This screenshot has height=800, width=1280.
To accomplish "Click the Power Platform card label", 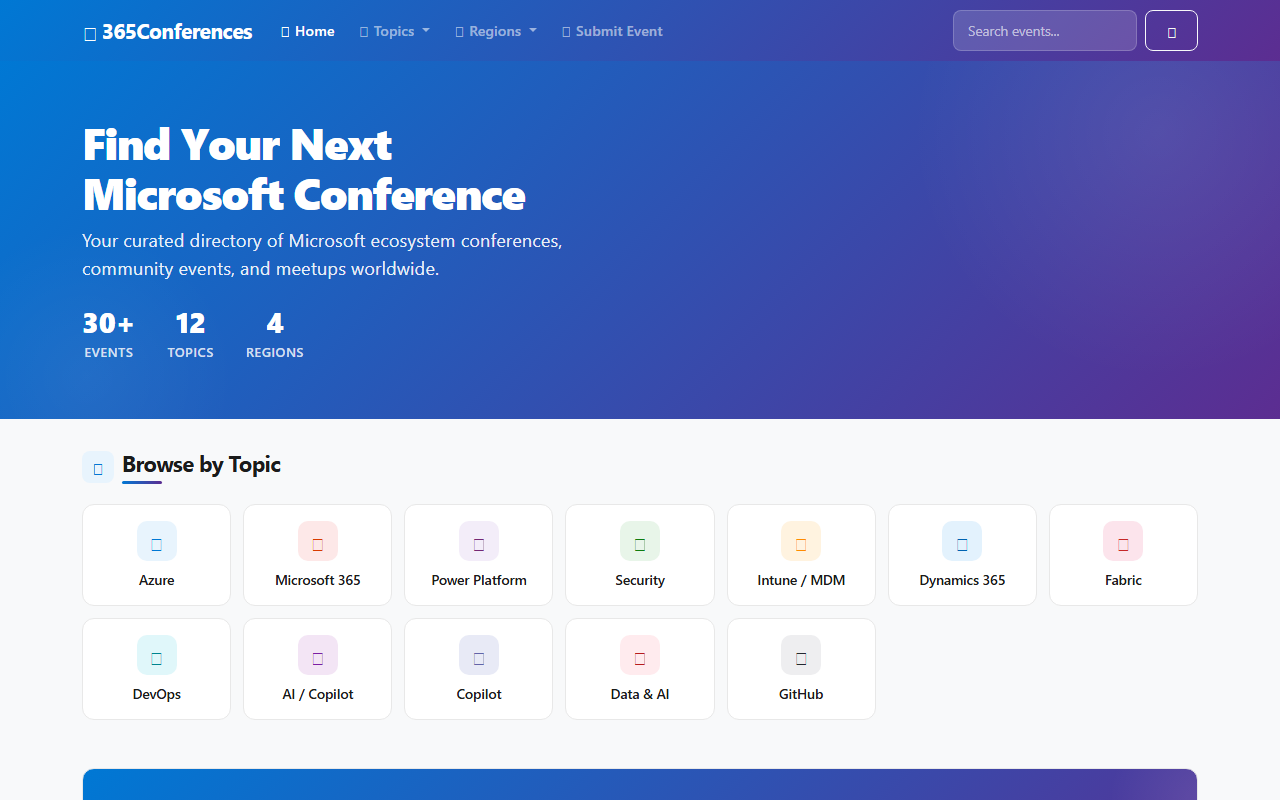I will pyautogui.click(x=479, y=580).
